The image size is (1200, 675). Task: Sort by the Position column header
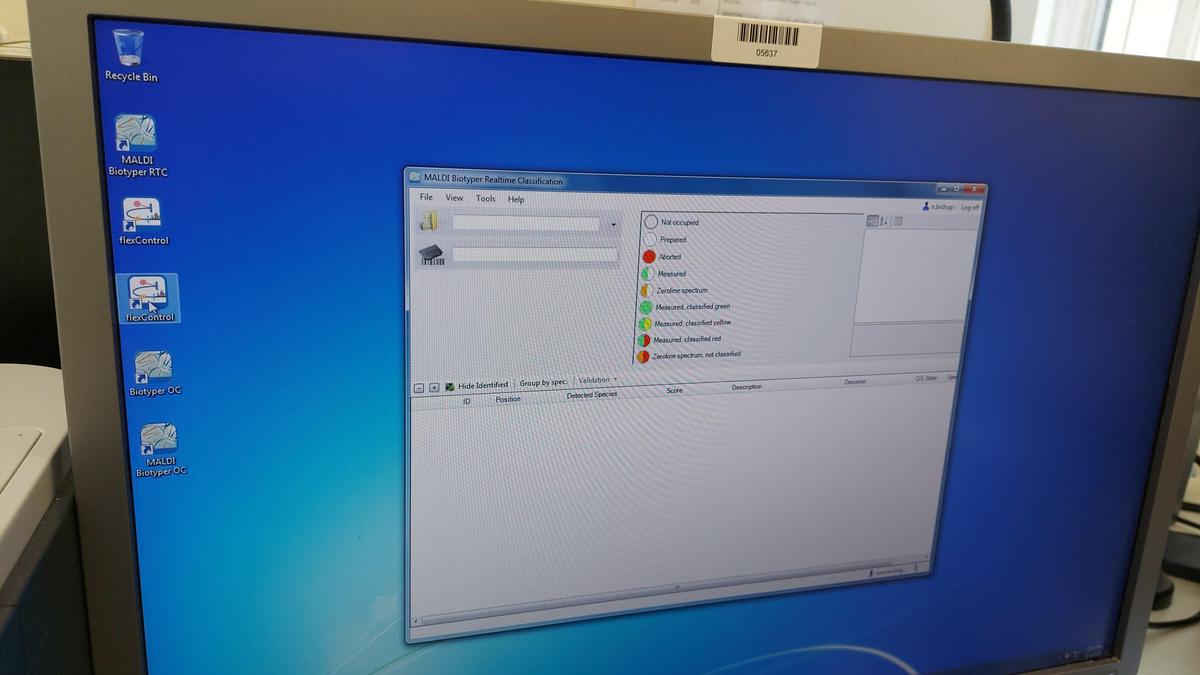tap(508, 399)
